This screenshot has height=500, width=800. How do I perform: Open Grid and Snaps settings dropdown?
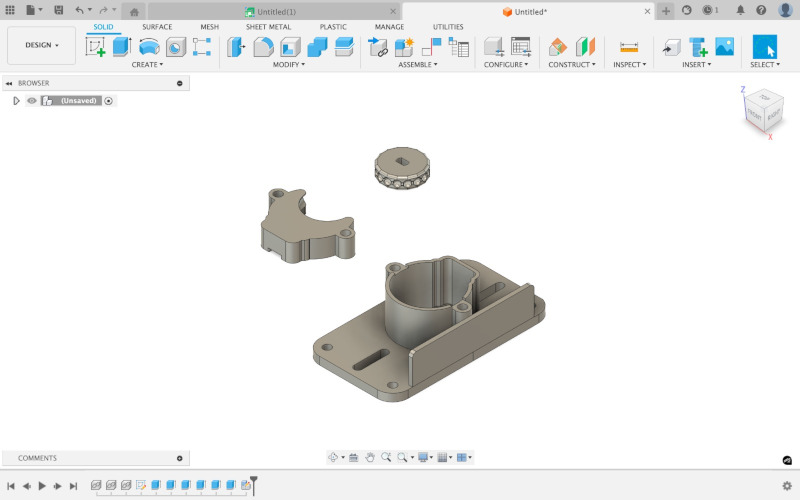point(445,457)
